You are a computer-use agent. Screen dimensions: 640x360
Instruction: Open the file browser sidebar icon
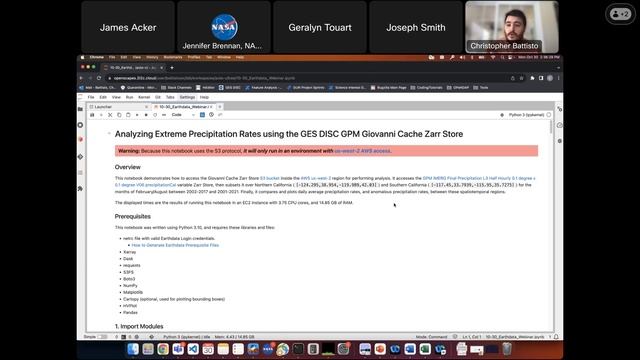pyautogui.click(x=80, y=109)
